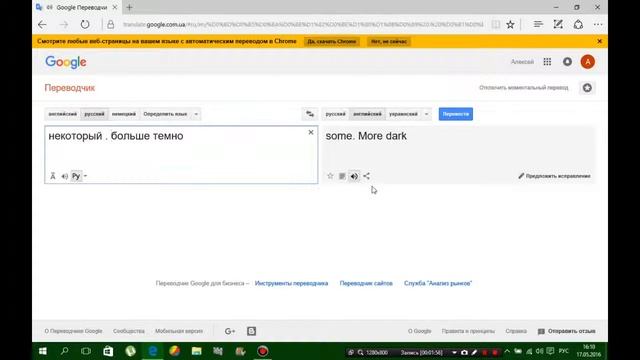Select Определить язык detect language

click(165, 114)
